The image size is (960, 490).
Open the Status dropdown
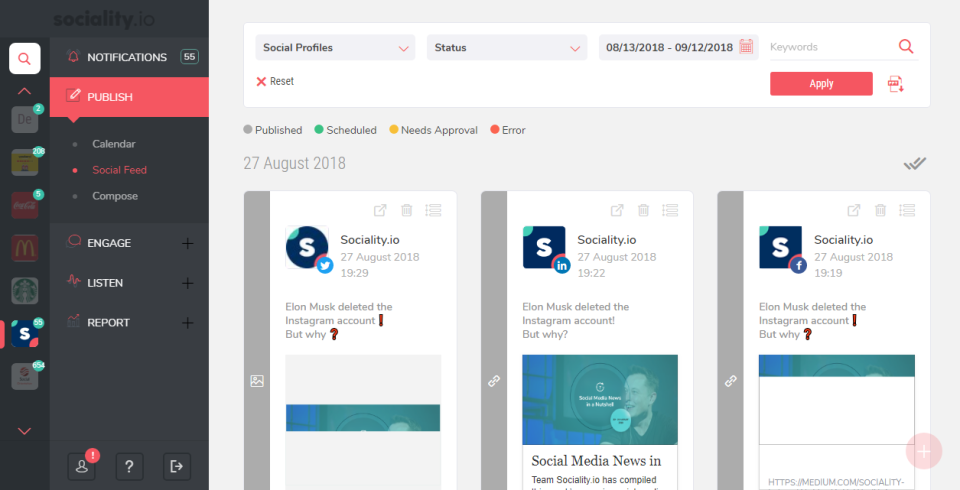pos(507,47)
